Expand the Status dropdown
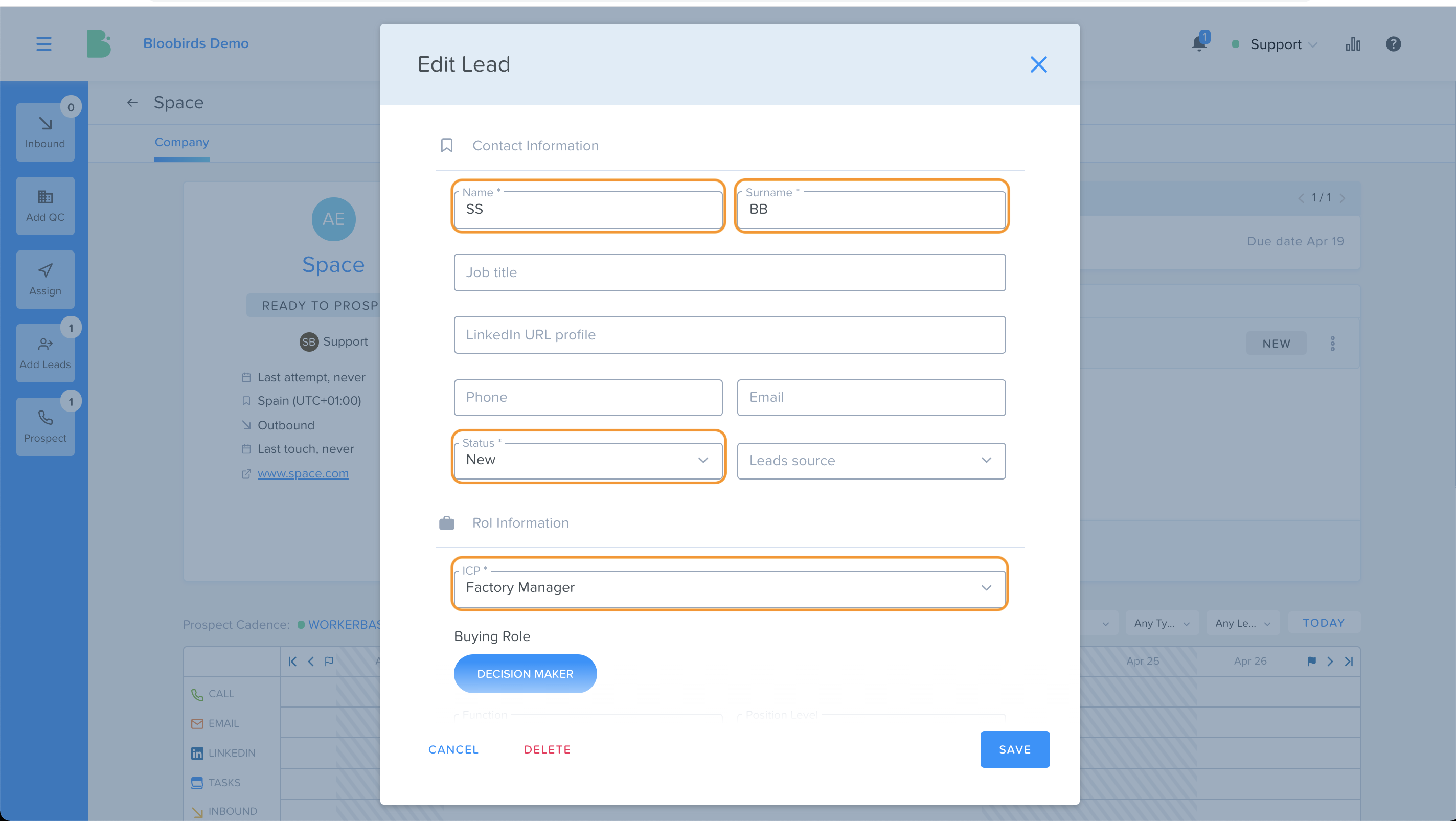The height and width of the screenshot is (821, 1456). coord(588,460)
